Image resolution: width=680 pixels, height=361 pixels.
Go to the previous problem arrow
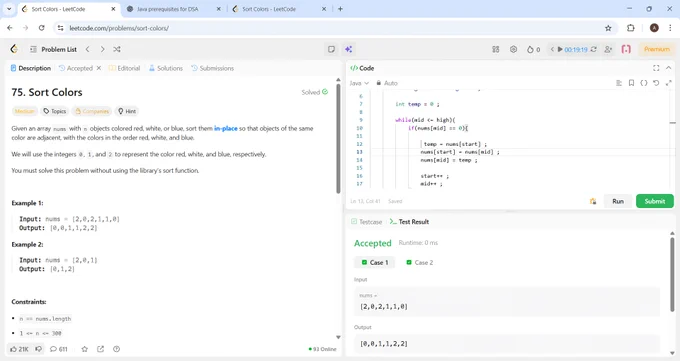pyautogui.click(x=88, y=49)
